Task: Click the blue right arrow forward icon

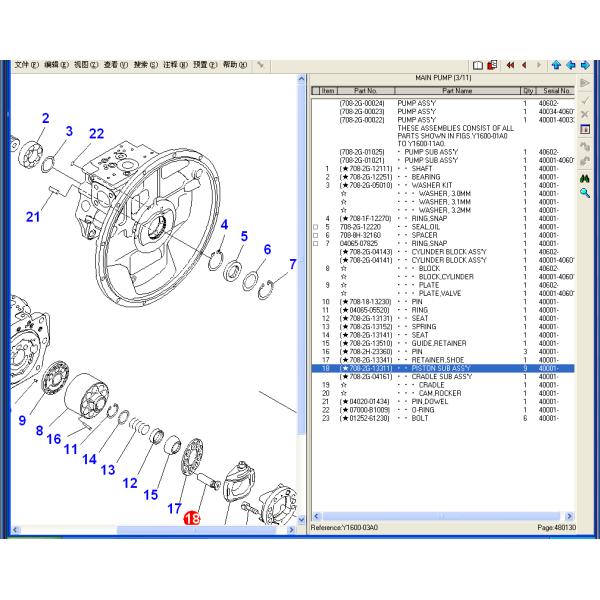Action: point(586,65)
